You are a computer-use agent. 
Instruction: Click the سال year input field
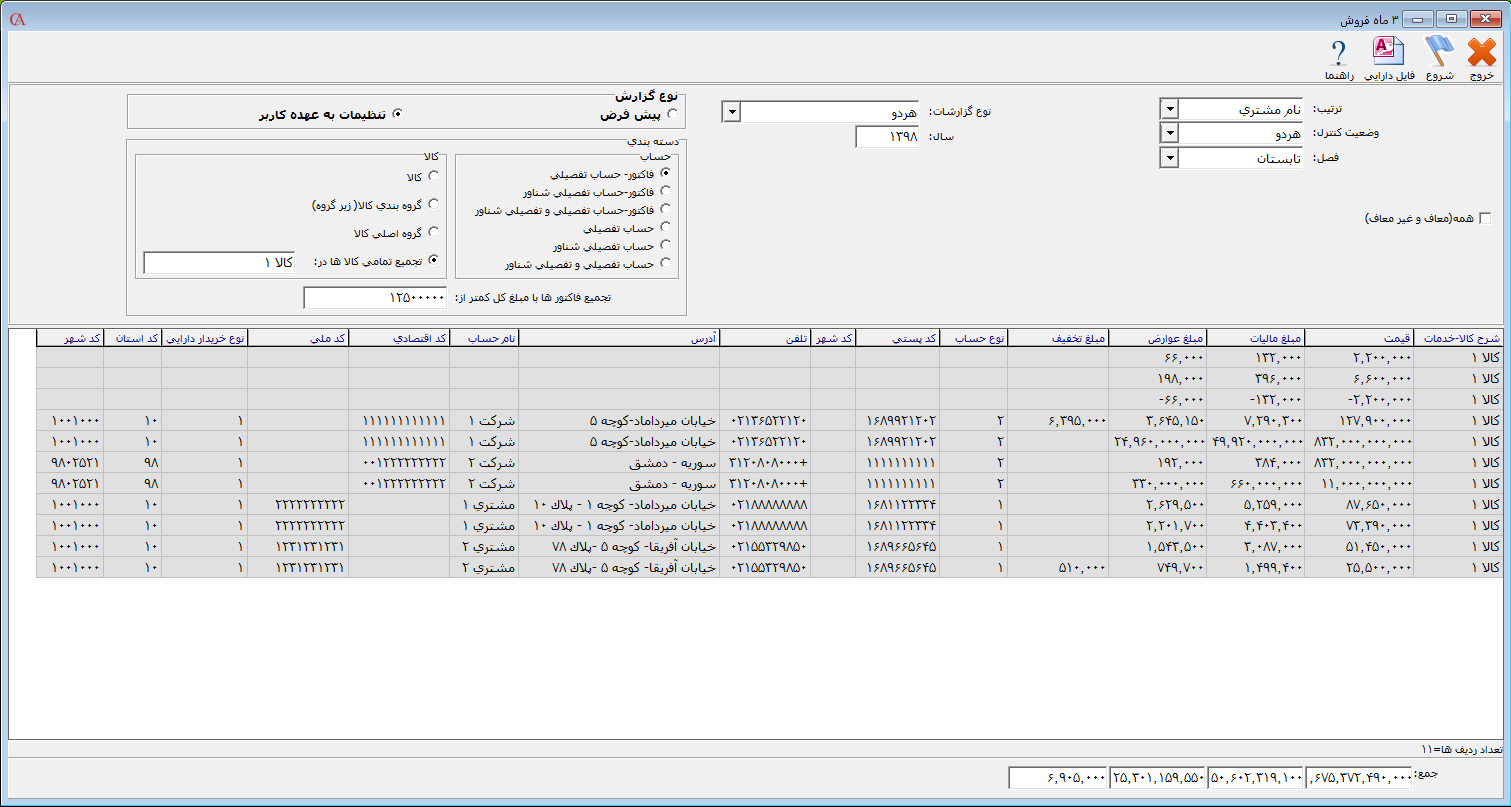887,137
